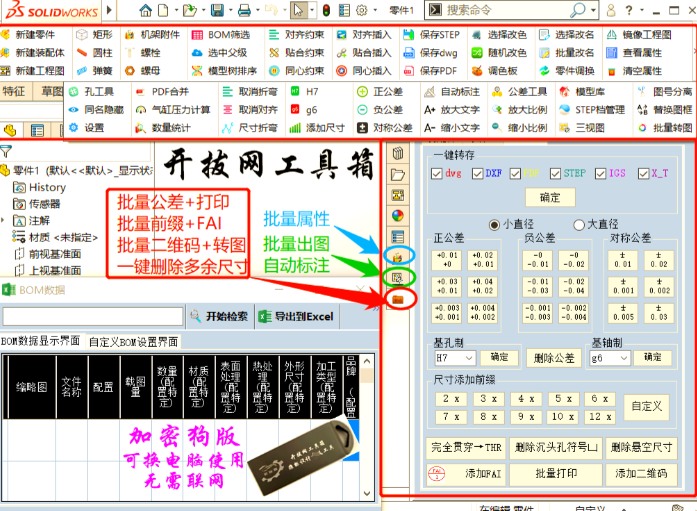697x511 pixels.
Task: Toggle the STEP checkbox
Action: pyautogui.click(x=556, y=174)
